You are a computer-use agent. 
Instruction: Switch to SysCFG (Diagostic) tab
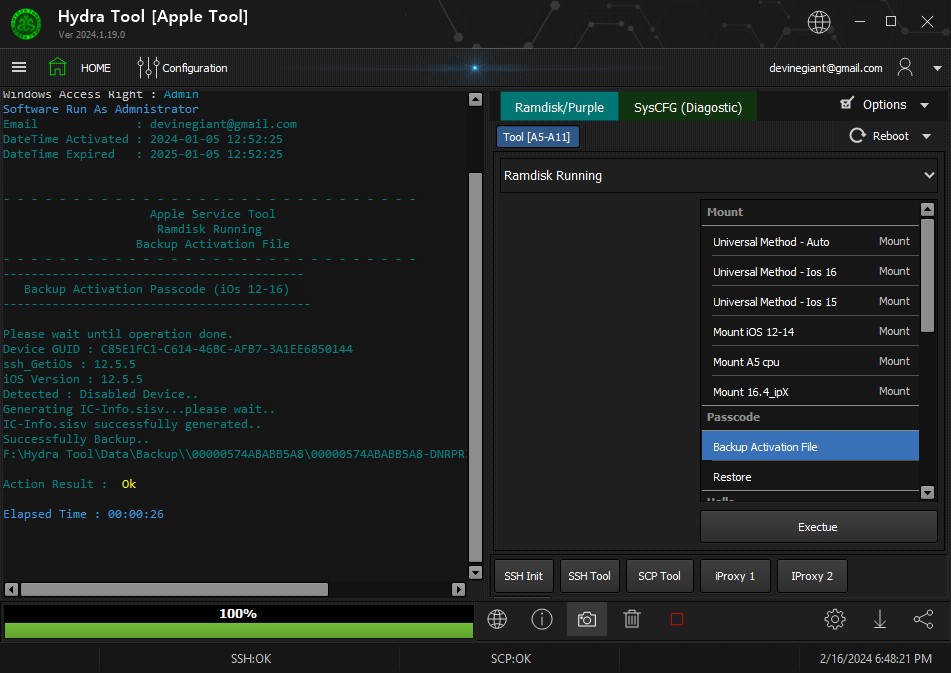click(687, 107)
